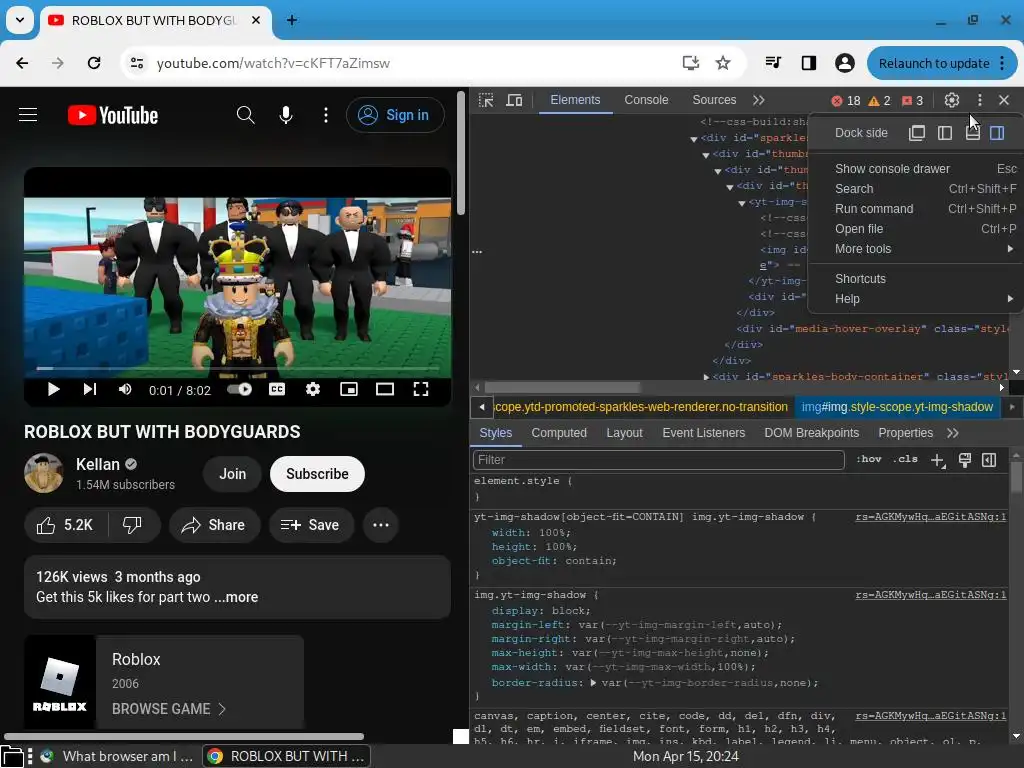
Task: Expand sparkles-body-container div node
Action: pyautogui.click(x=706, y=377)
